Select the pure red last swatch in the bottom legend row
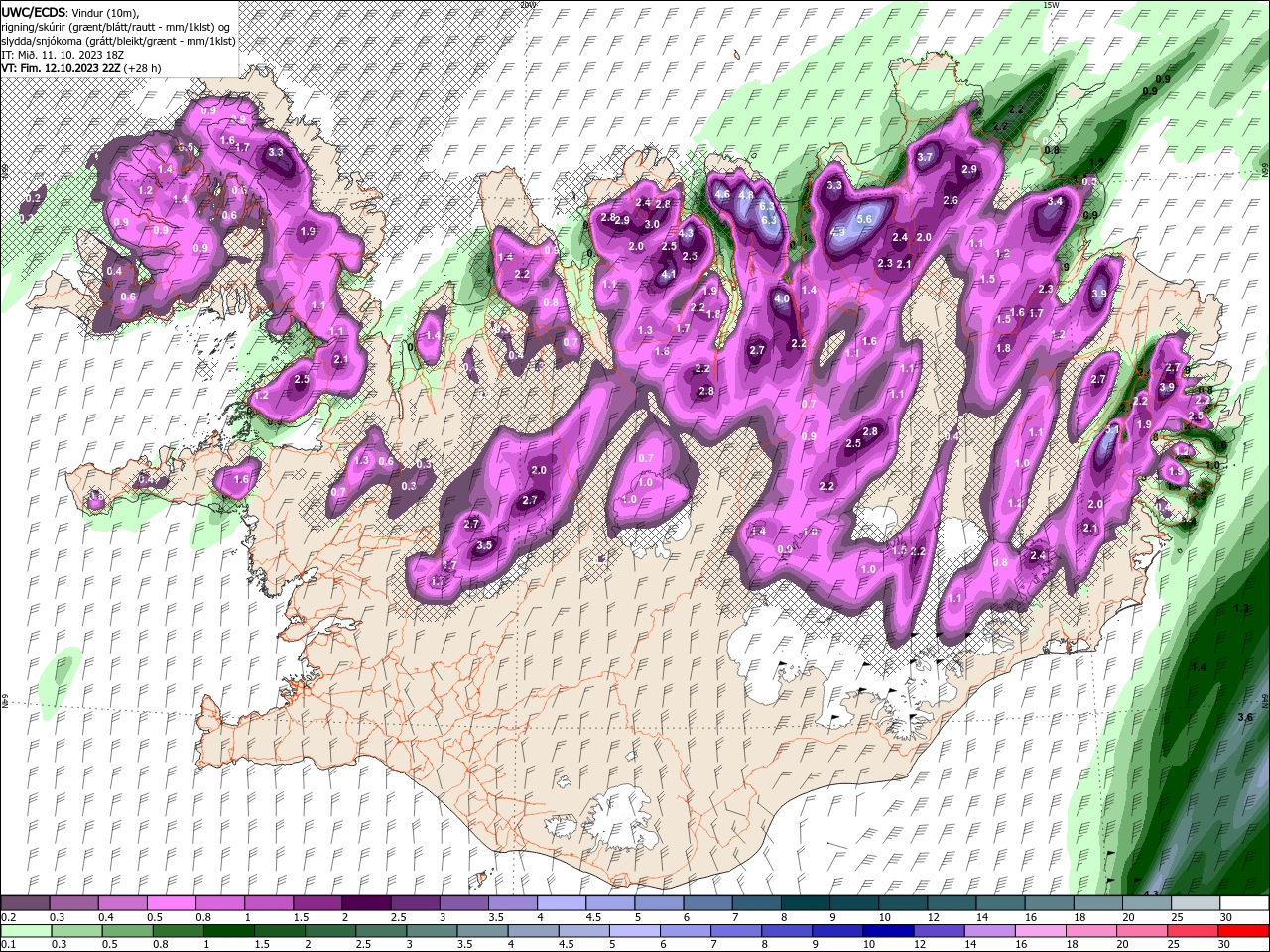The width and height of the screenshot is (1270, 952). click(x=1243, y=931)
